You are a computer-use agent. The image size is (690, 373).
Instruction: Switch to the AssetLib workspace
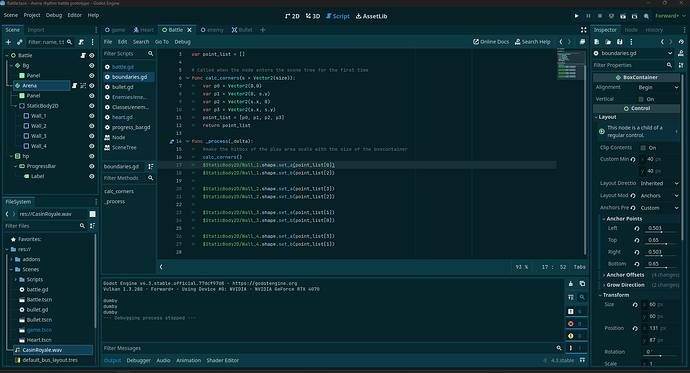tap(371, 16)
